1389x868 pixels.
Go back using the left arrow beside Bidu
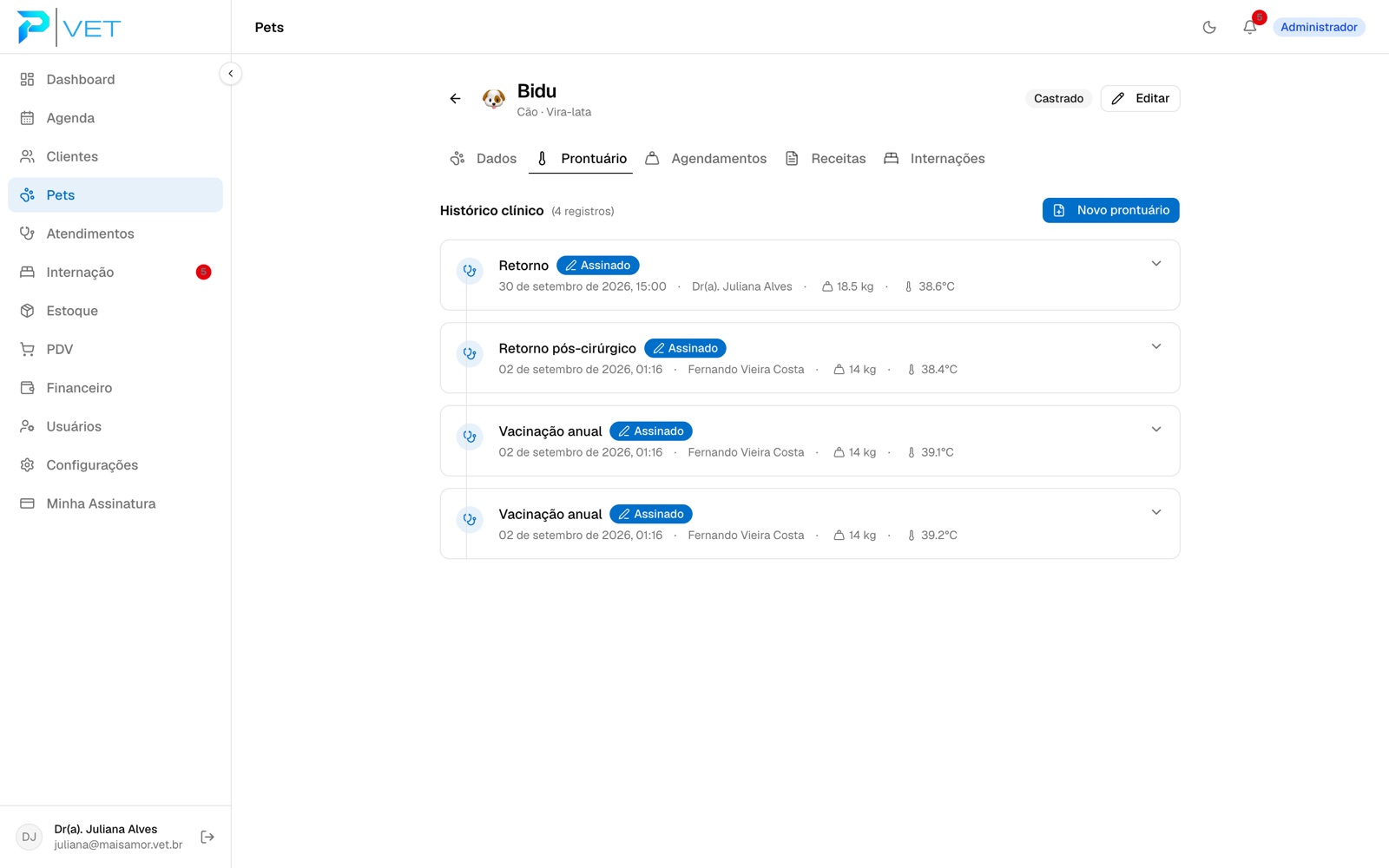point(455,99)
